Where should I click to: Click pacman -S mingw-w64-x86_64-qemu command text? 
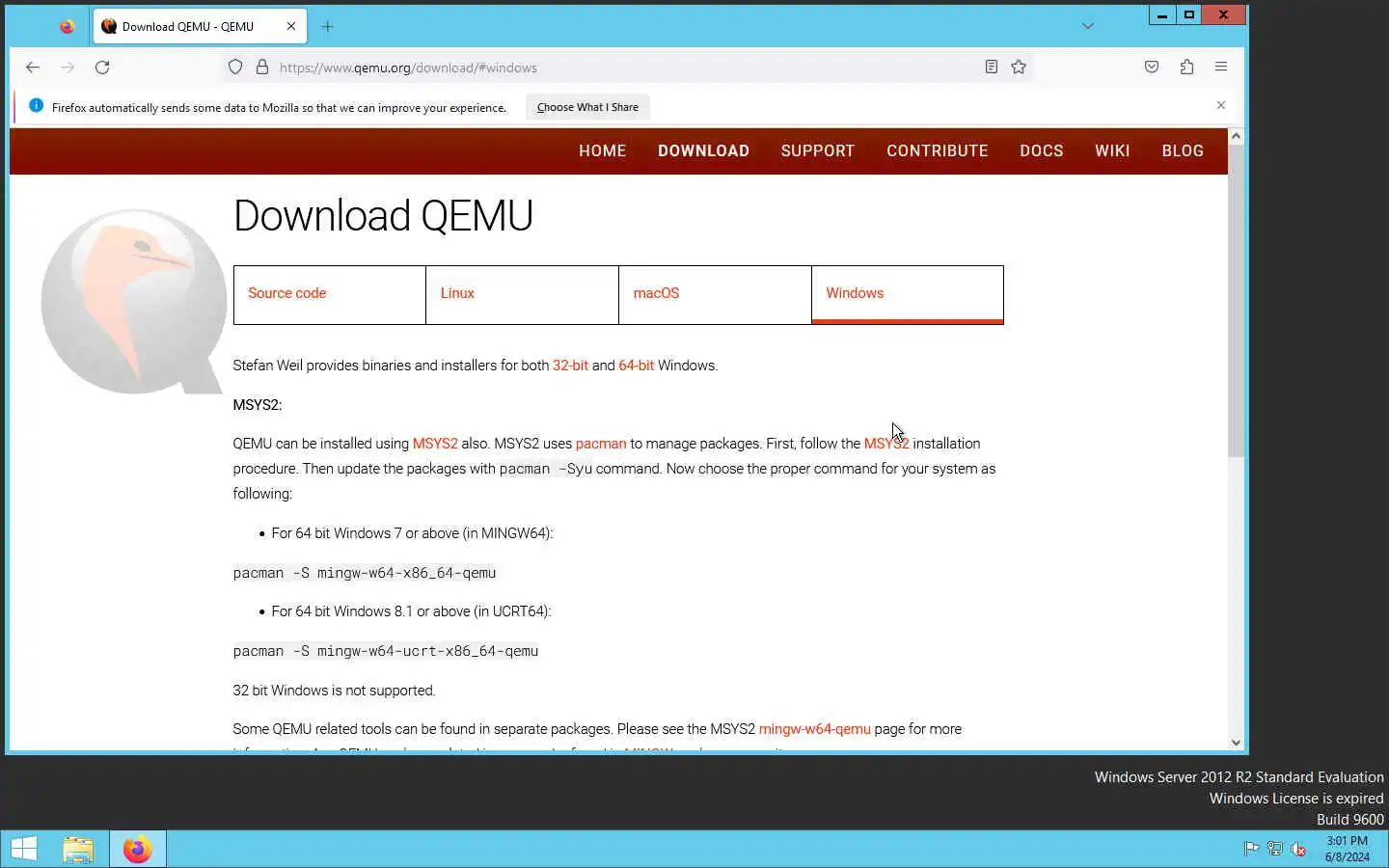pyautogui.click(x=365, y=573)
